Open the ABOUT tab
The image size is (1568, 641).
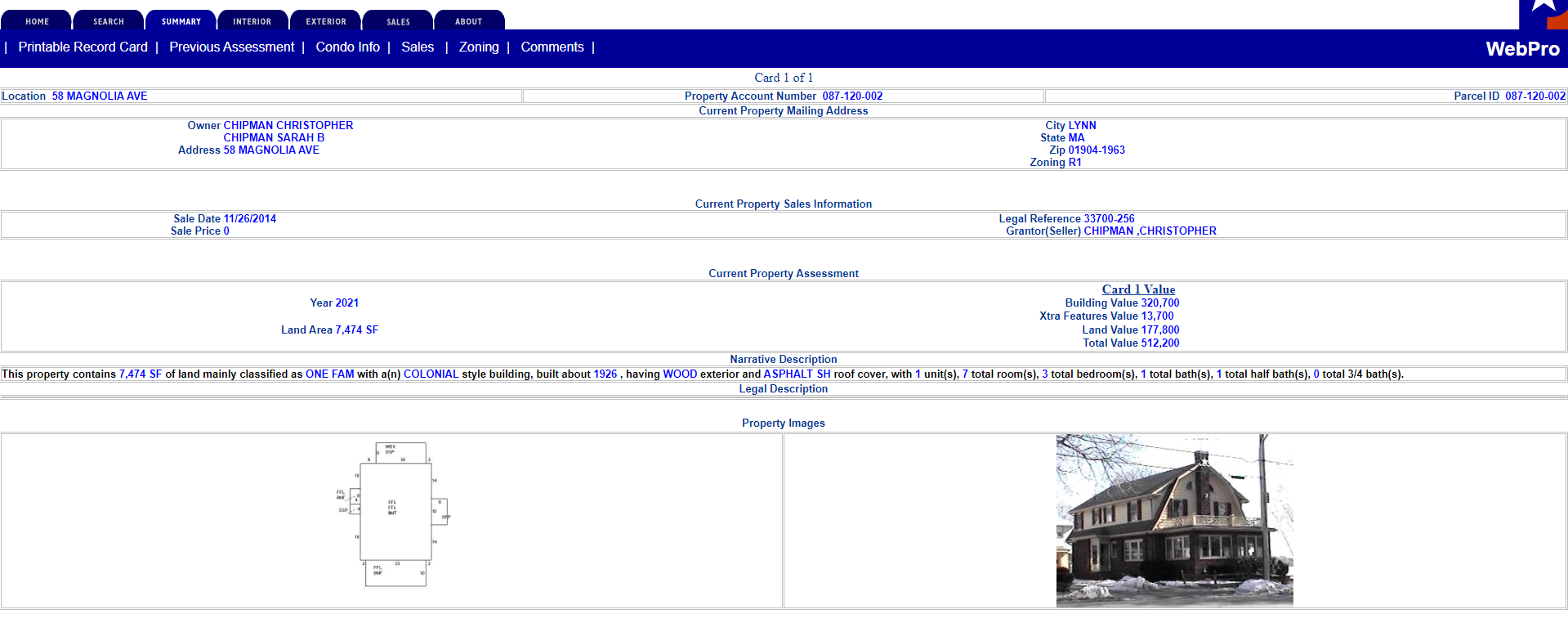pyautogui.click(x=469, y=20)
